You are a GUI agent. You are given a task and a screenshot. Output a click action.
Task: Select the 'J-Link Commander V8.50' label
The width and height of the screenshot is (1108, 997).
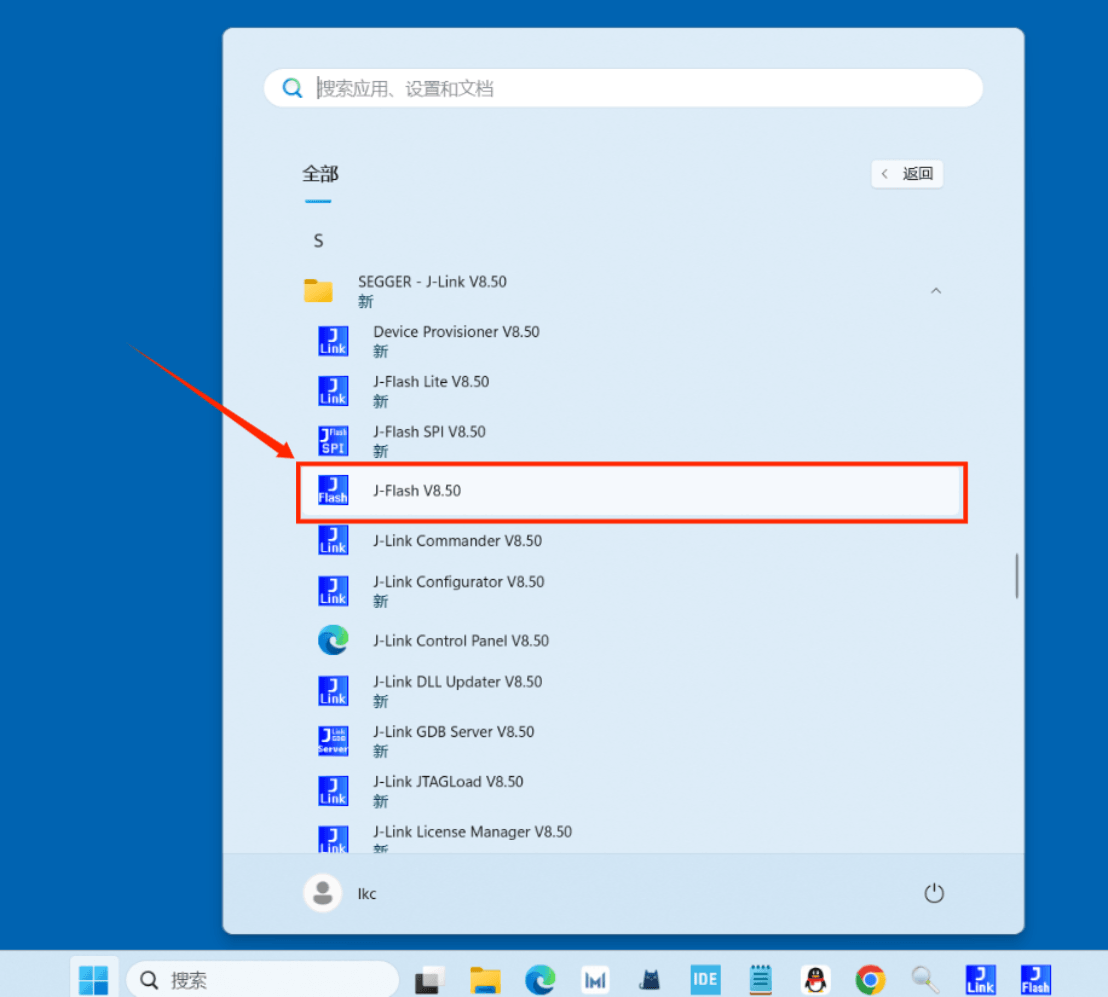[x=457, y=541]
